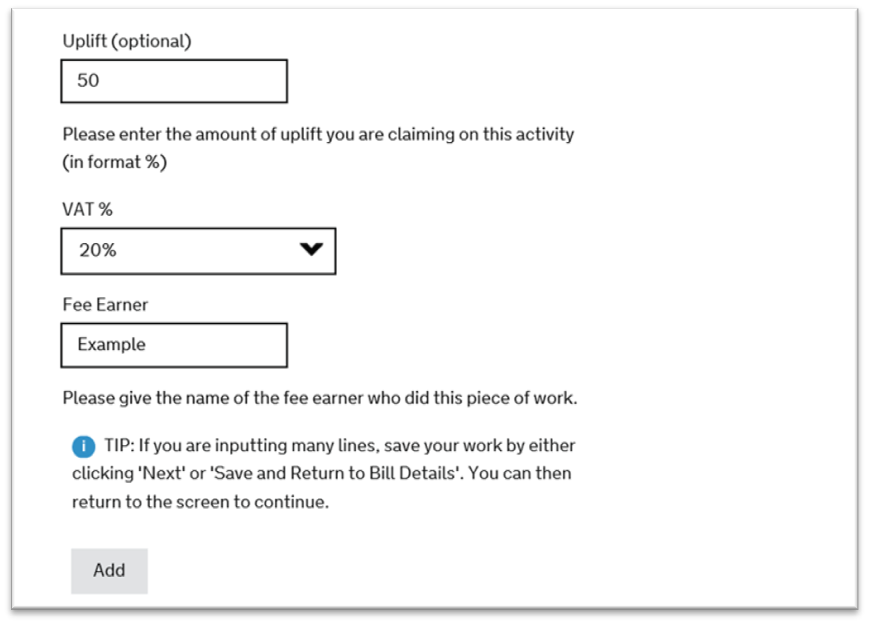
Task: Click empty right end of Uplift input box
Action: click(260, 81)
